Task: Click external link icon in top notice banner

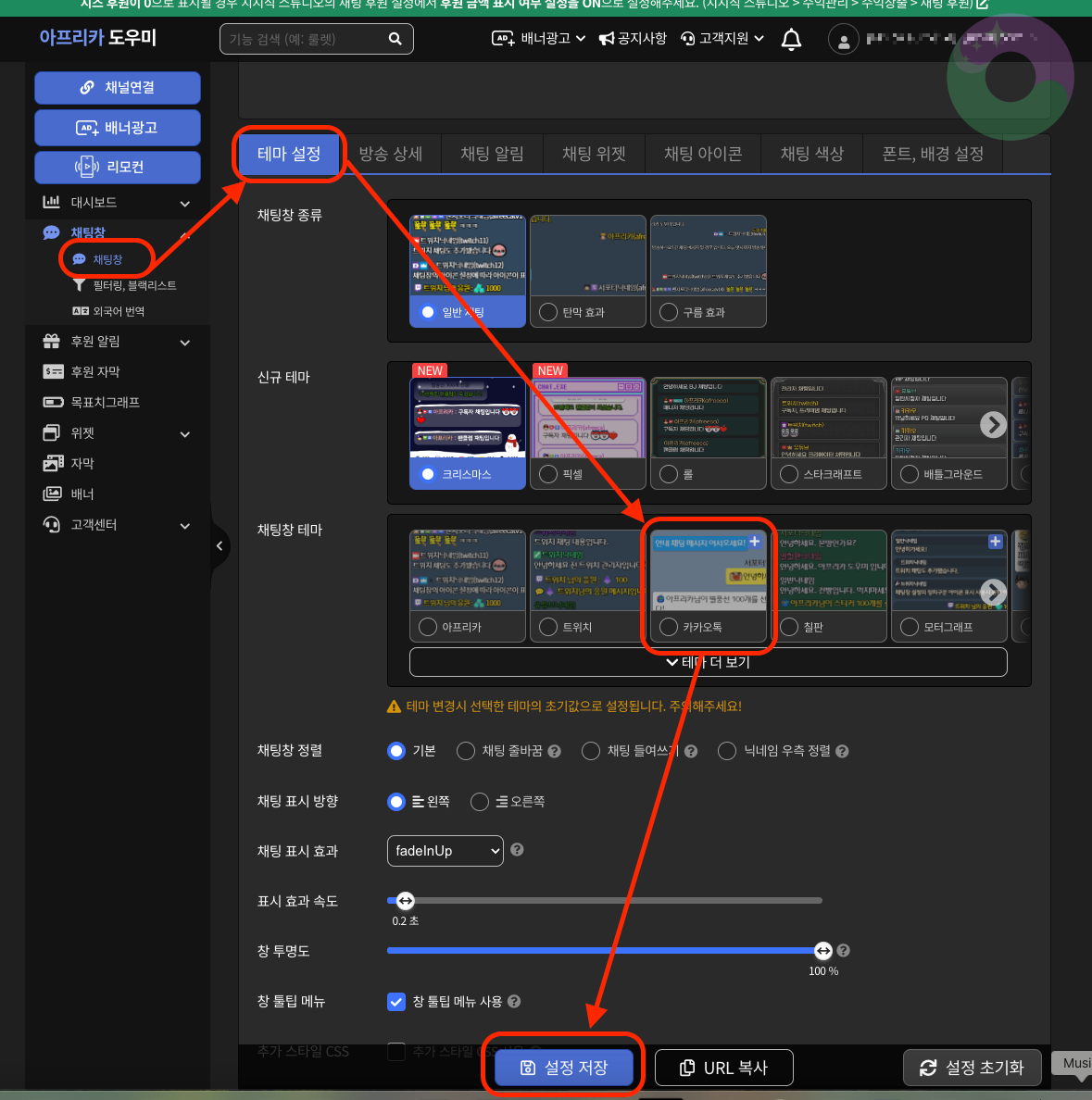Action: [983, 5]
